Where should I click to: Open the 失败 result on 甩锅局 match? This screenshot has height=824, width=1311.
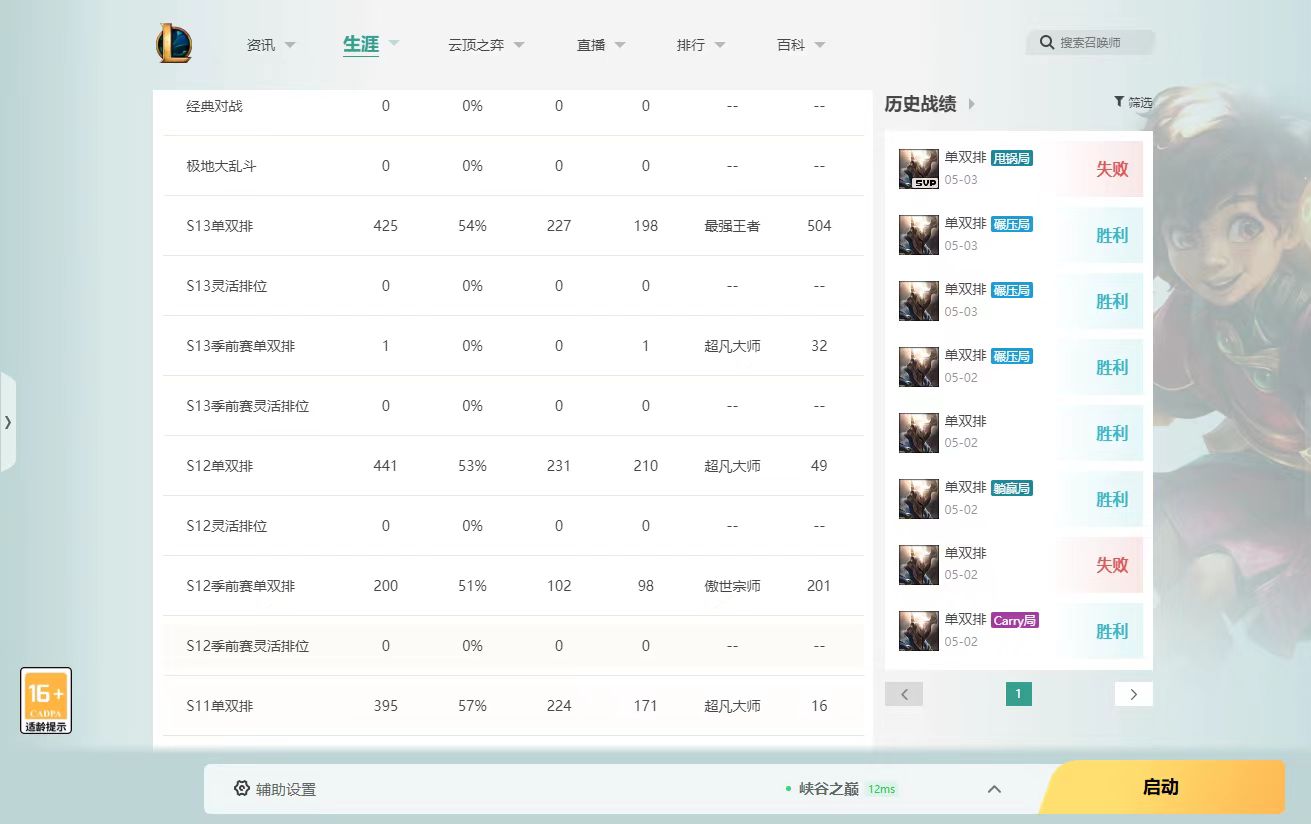pyautogui.click(x=1112, y=169)
